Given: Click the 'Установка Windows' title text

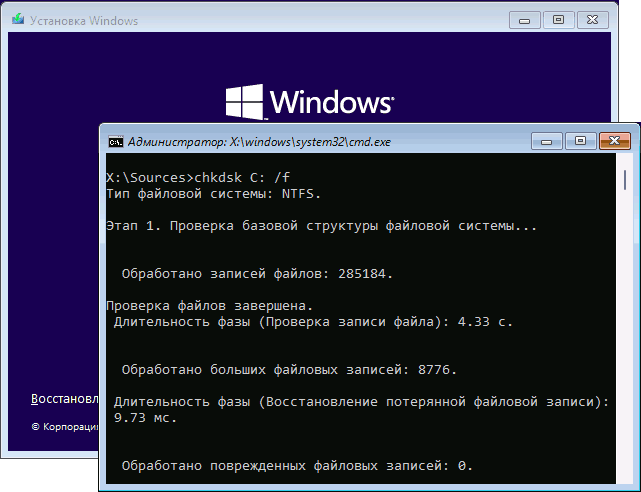Looking at the screenshot, I should tap(84, 21).
